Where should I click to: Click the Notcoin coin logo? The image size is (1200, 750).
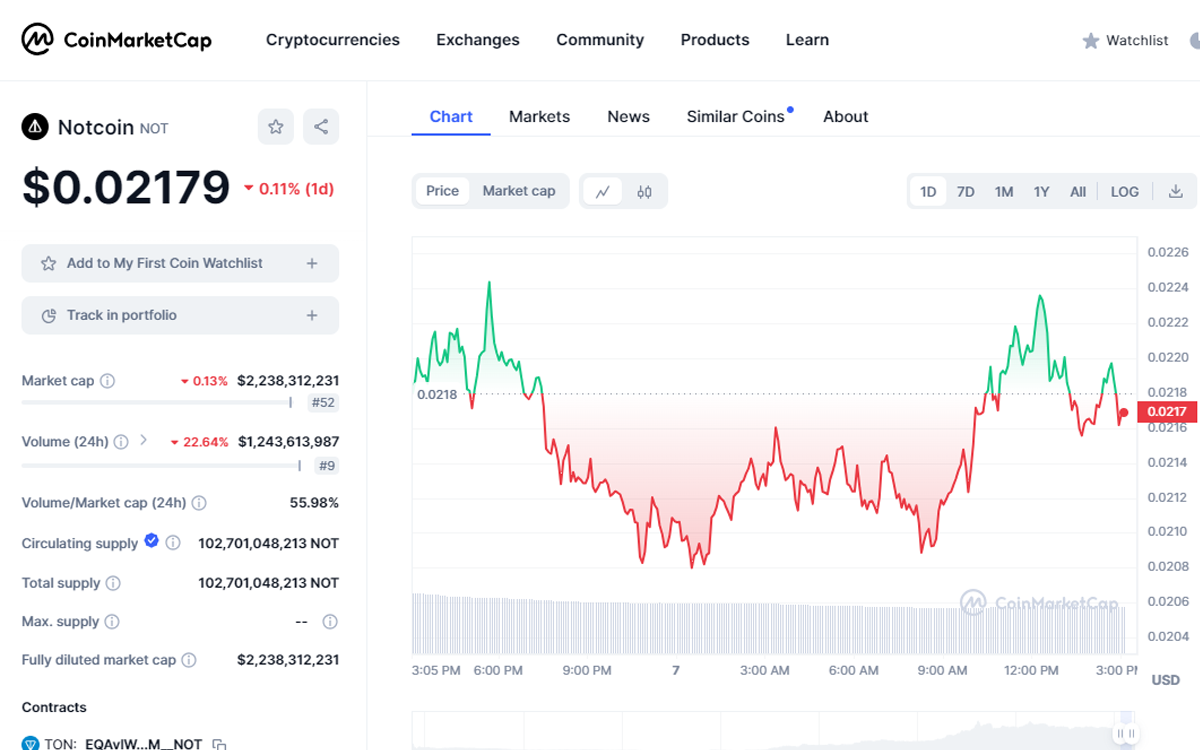(36, 127)
